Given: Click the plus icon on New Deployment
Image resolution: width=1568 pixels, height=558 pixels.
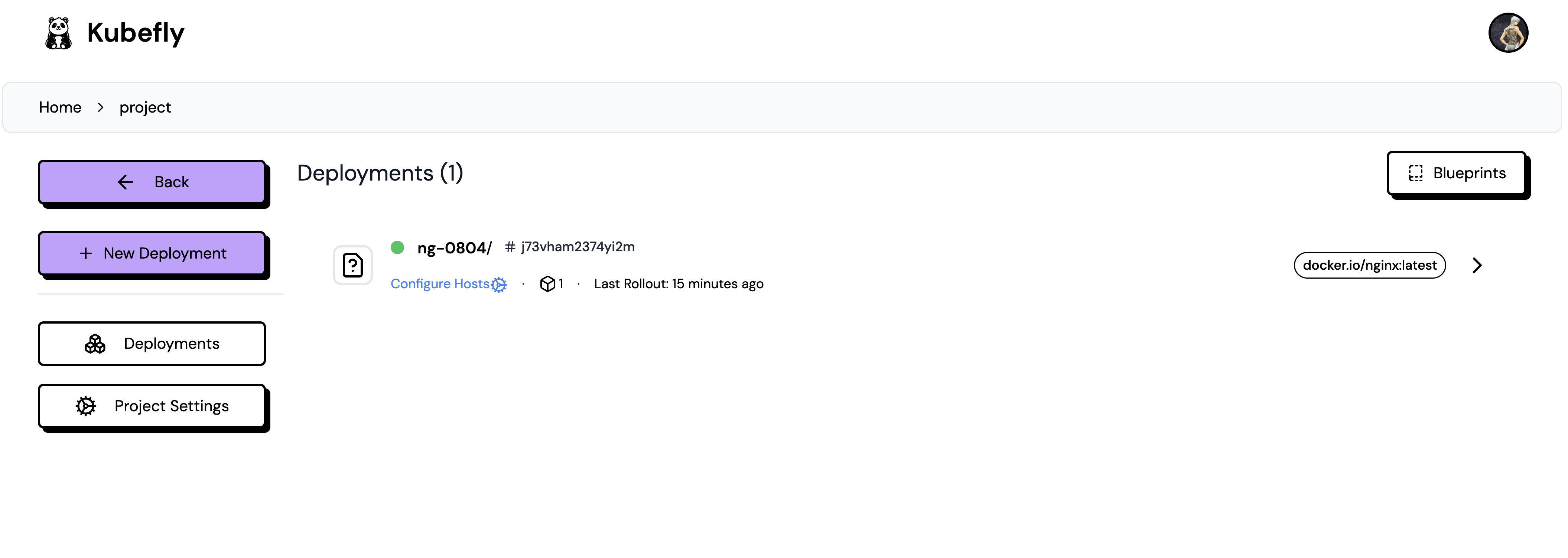Looking at the screenshot, I should 86,253.
